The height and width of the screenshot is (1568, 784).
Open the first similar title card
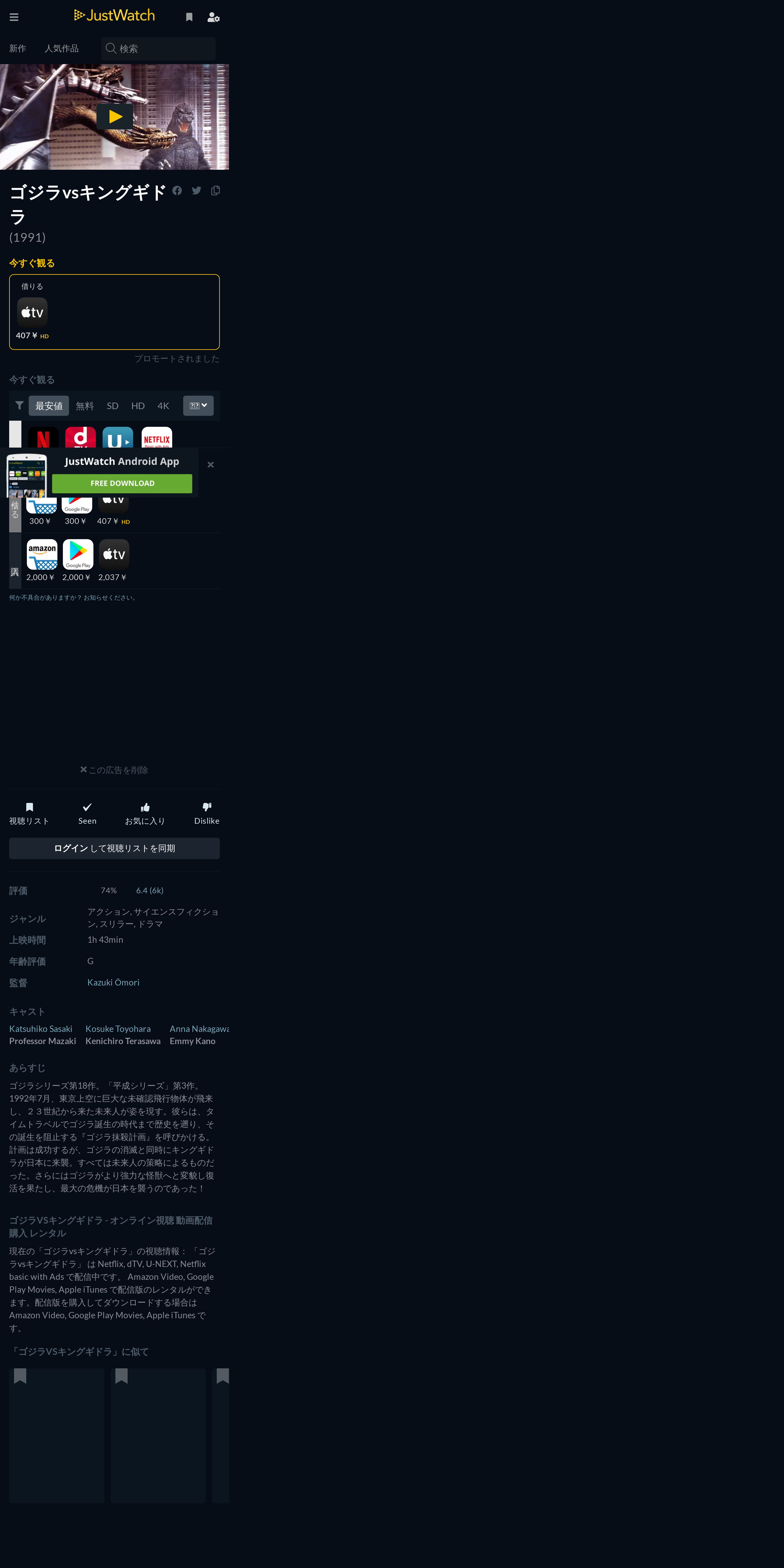coord(57,1435)
